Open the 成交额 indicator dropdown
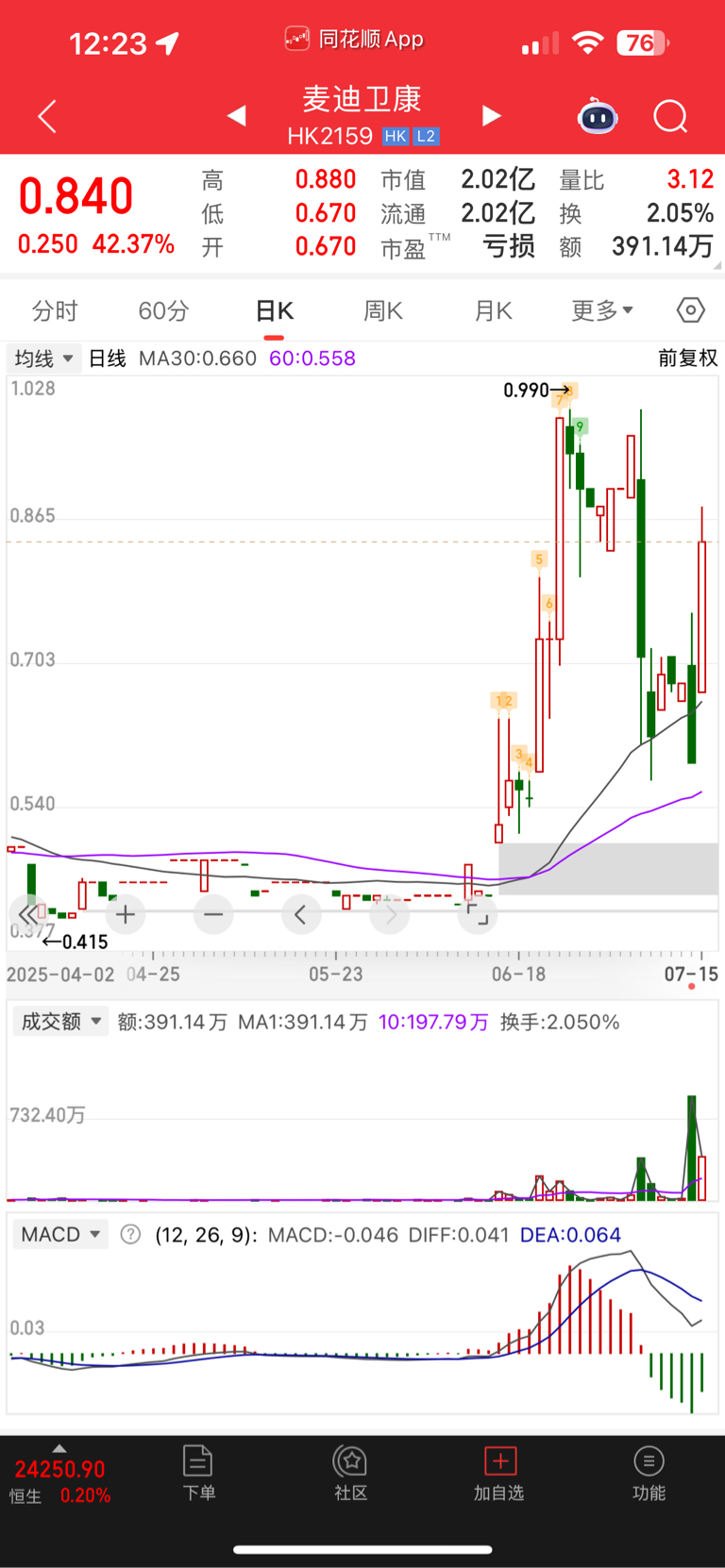This screenshot has width=725, height=1568. tap(60, 1022)
